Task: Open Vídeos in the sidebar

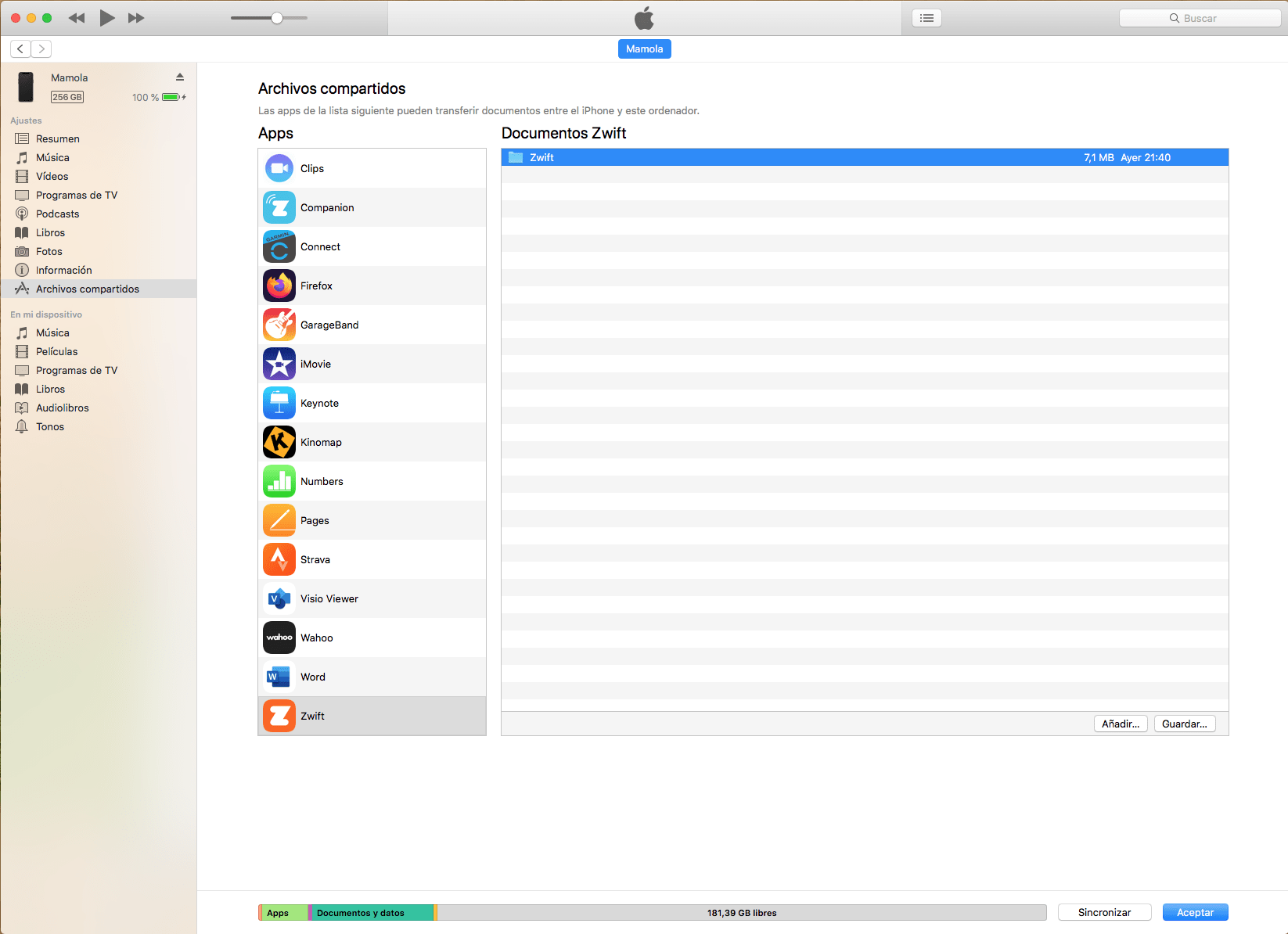Action: [99, 176]
